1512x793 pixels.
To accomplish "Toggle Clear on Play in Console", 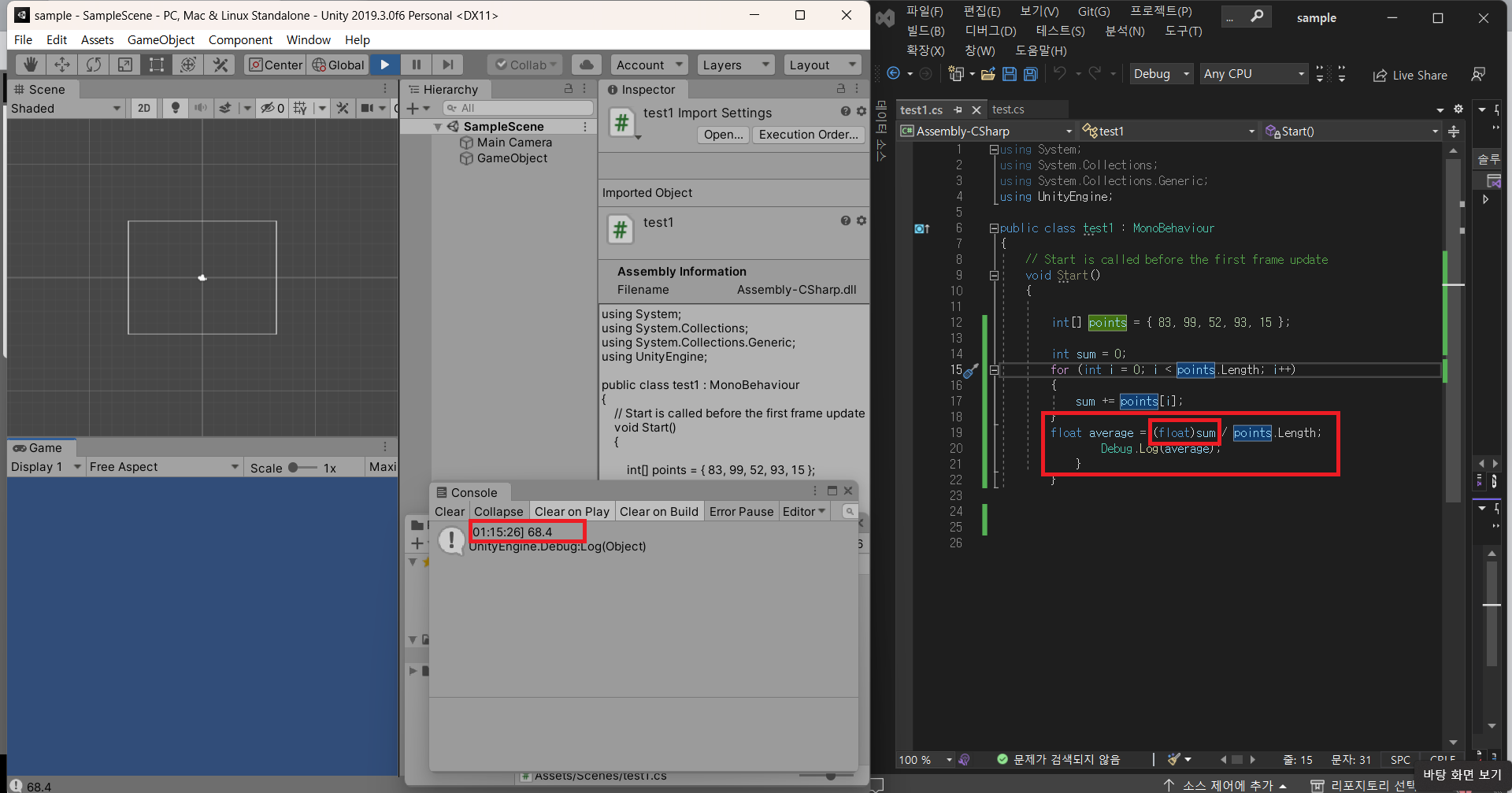I will (x=572, y=512).
